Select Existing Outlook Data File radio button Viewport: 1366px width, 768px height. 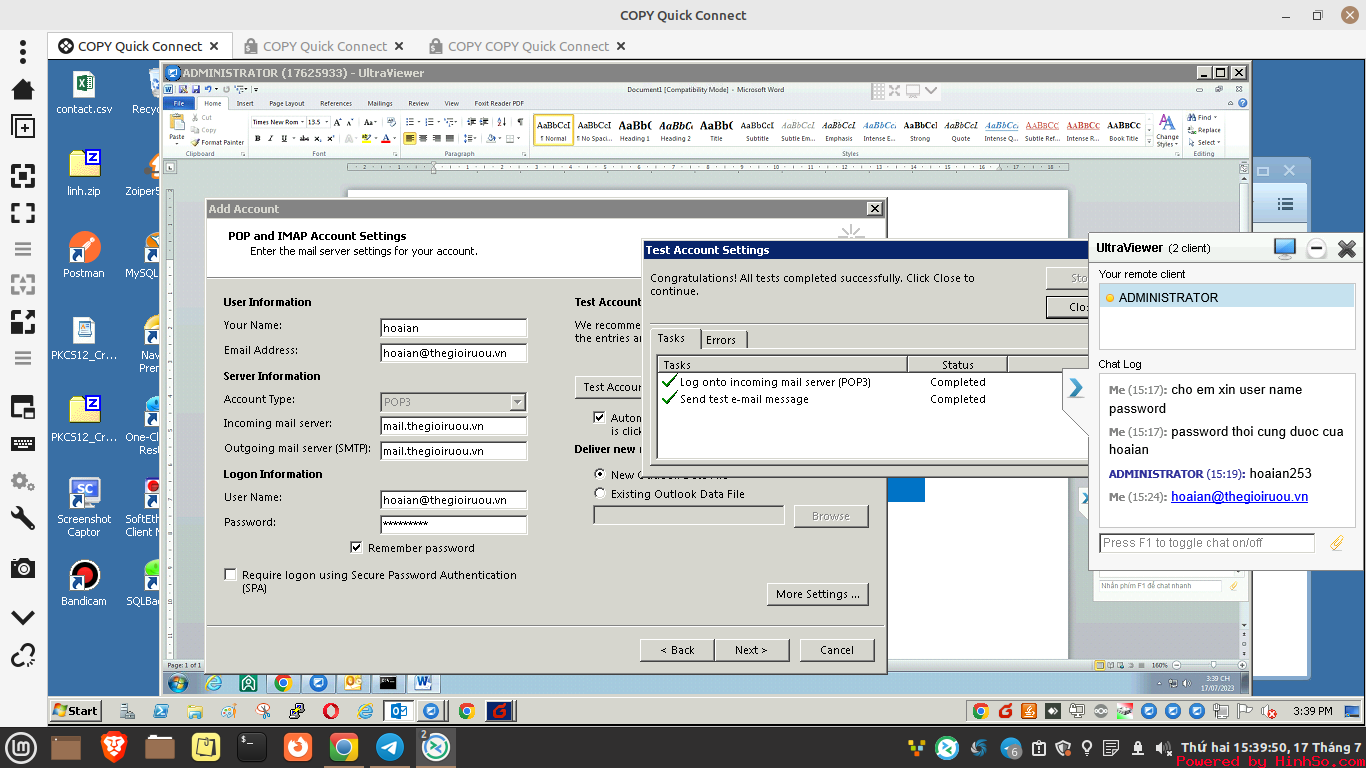tap(600, 494)
